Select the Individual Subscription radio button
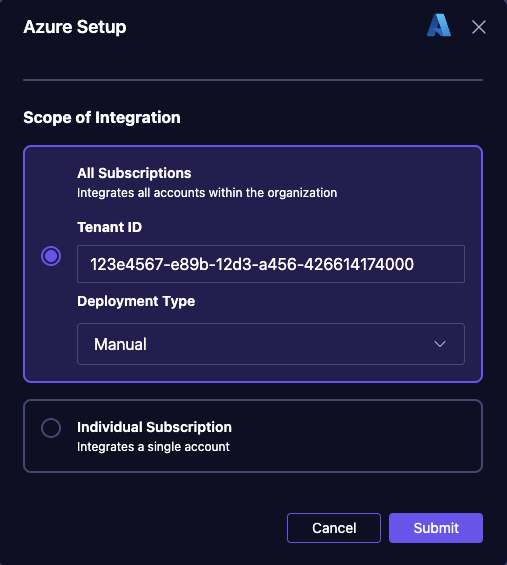This screenshot has height=565, width=507. pyautogui.click(x=51, y=428)
